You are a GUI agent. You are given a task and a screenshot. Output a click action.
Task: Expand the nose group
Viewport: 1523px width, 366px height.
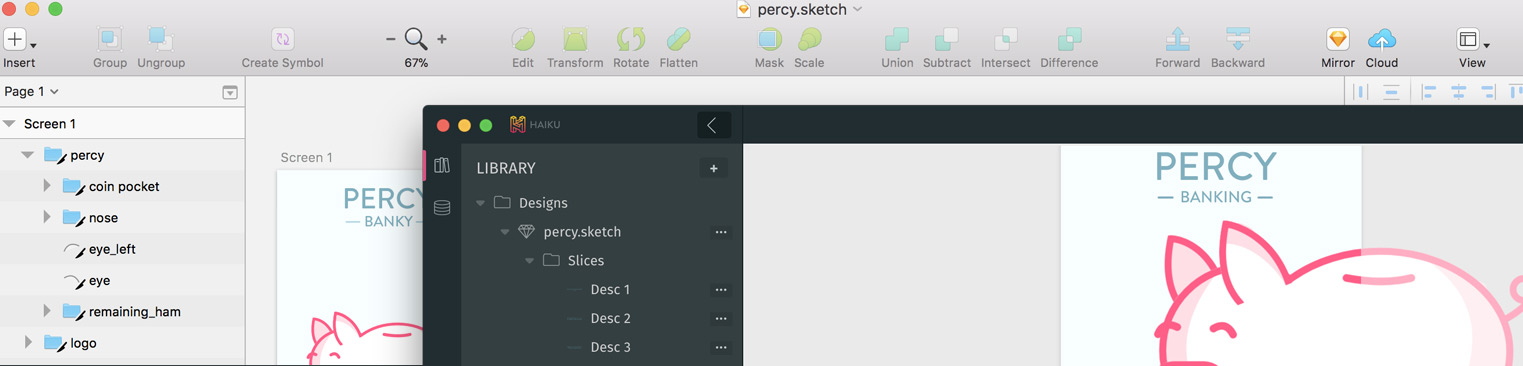pyautogui.click(x=47, y=217)
